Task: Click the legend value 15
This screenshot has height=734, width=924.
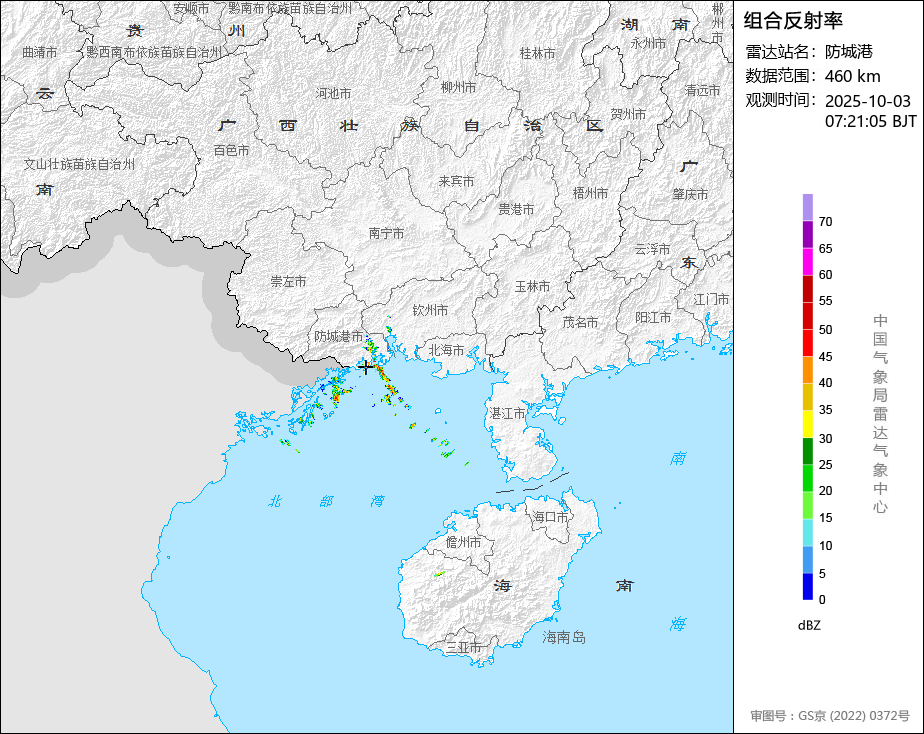Action: click(x=826, y=518)
